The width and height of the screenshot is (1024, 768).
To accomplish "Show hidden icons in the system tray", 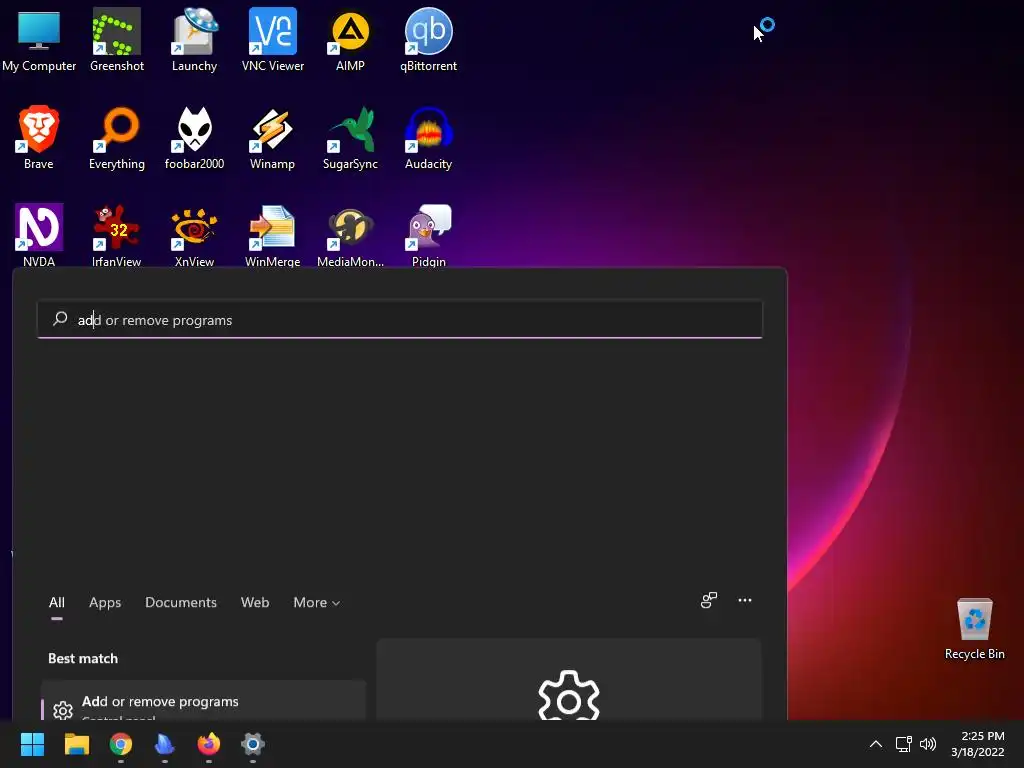I will coord(876,744).
